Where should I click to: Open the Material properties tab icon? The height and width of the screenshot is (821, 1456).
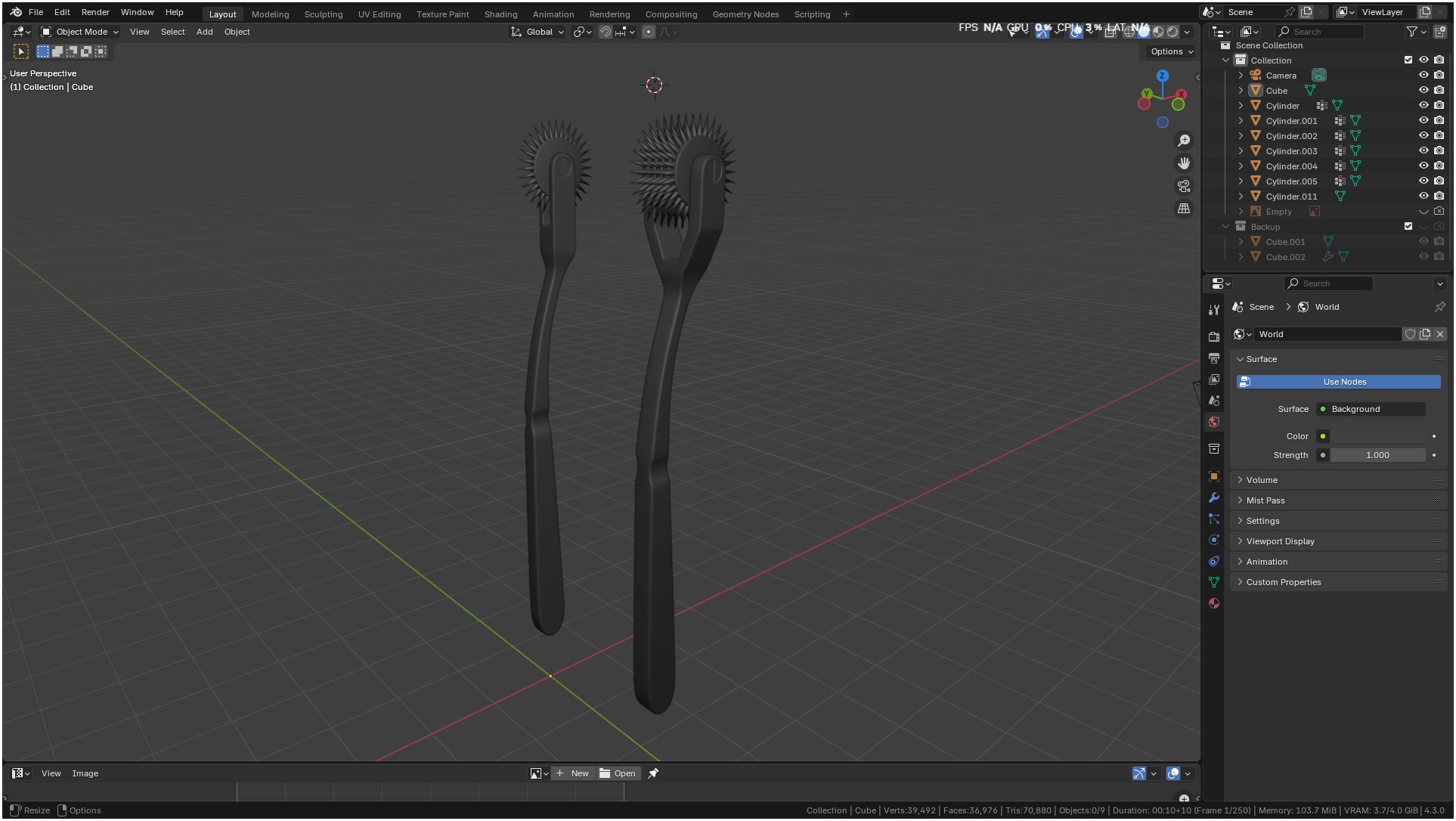click(x=1214, y=603)
